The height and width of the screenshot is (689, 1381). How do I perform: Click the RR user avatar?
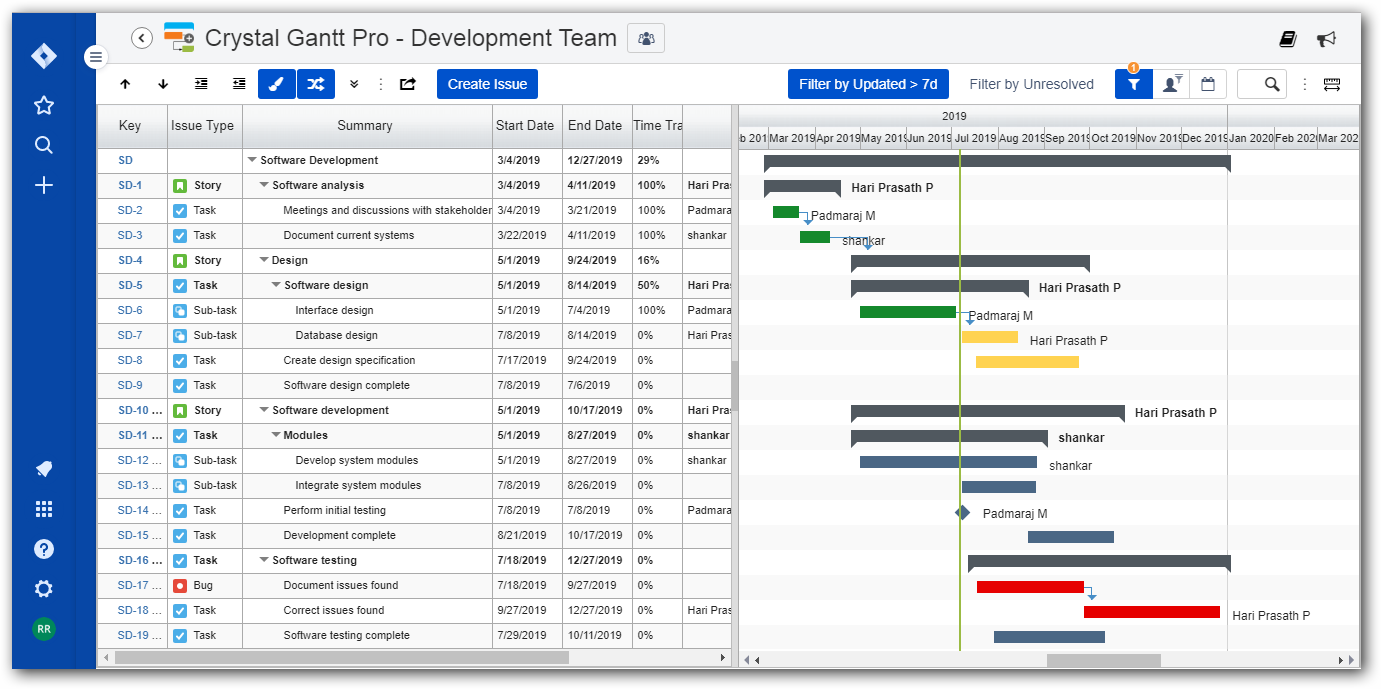[x=44, y=629]
